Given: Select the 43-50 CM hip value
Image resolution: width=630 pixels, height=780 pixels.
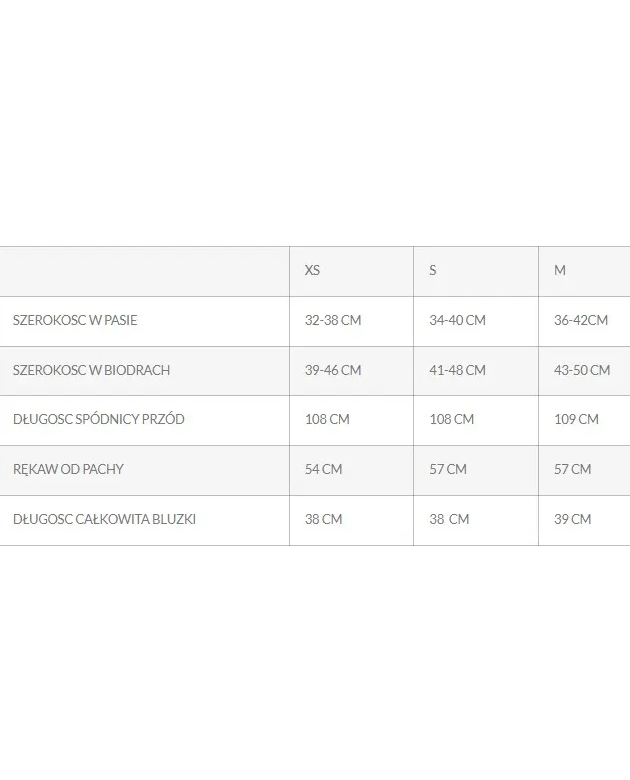Looking at the screenshot, I should [x=582, y=370].
